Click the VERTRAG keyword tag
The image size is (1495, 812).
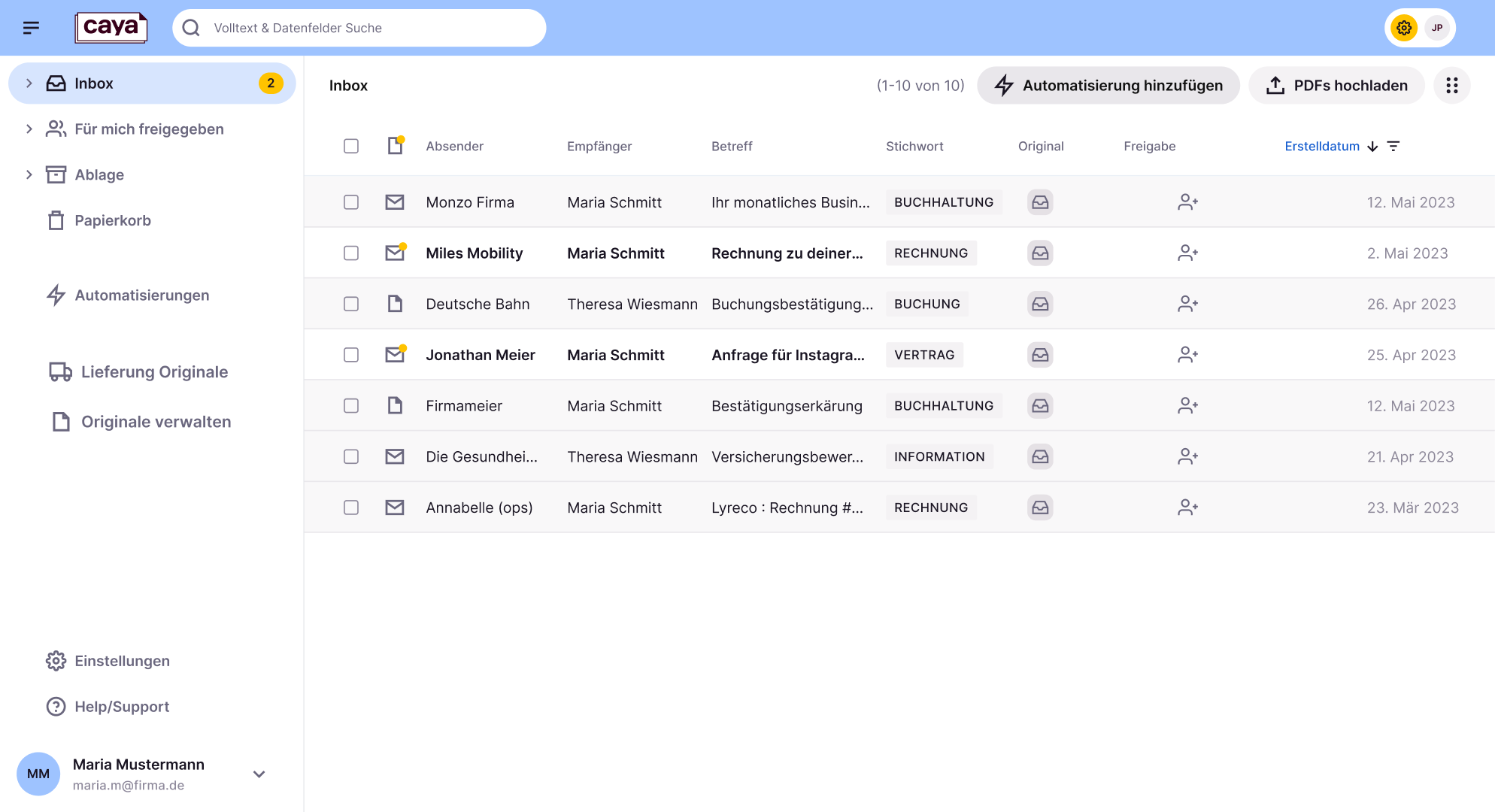(924, 355)
